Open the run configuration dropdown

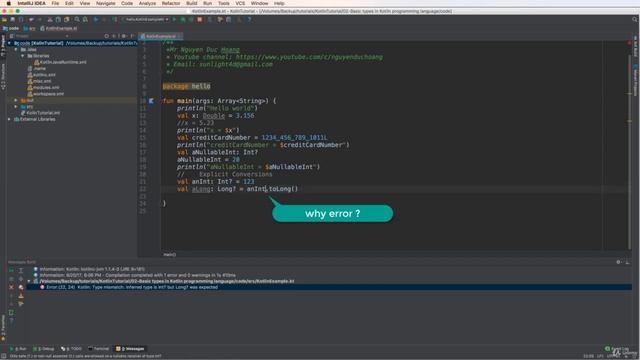tap(146, 19)
